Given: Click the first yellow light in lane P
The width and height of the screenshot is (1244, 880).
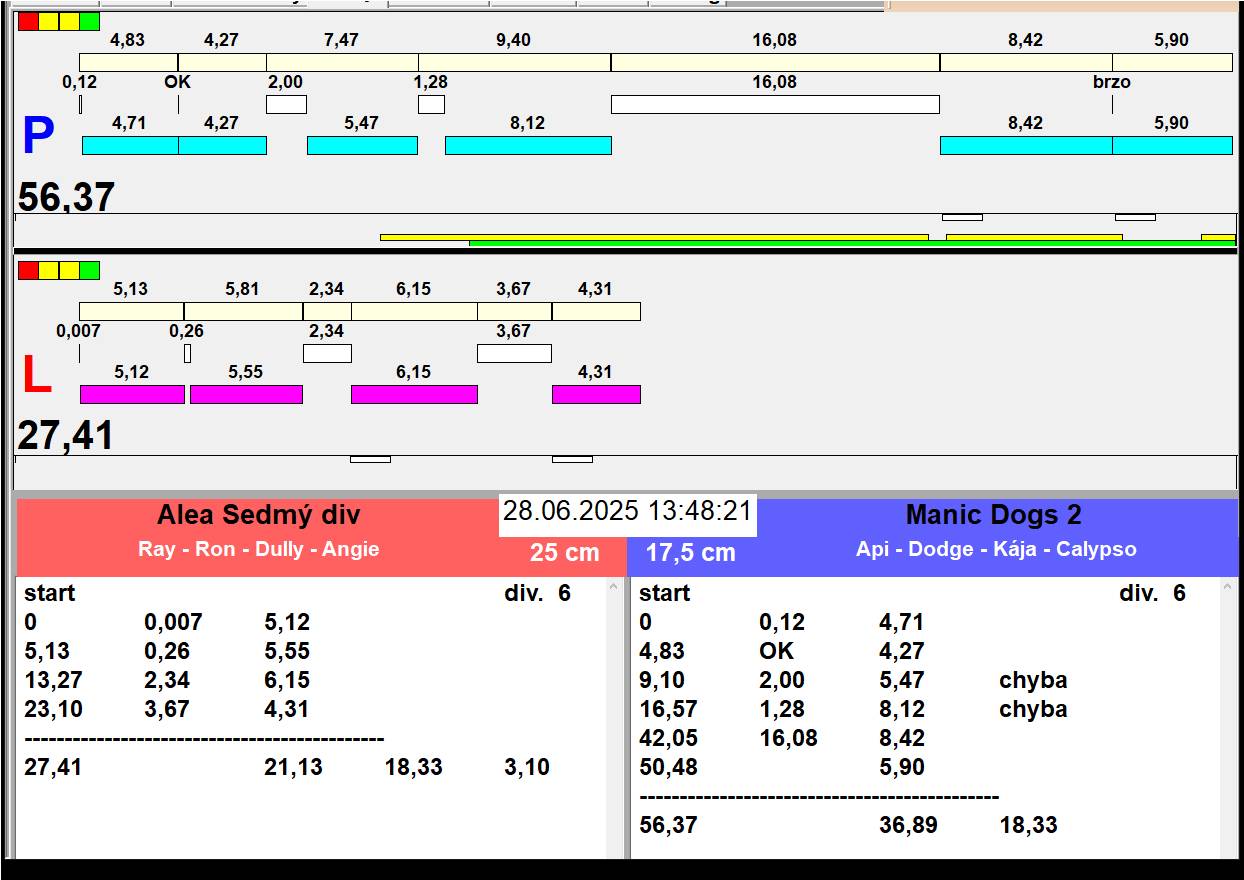Looking at the screenshot, I should pyautogui.click(x=49, y=21).
